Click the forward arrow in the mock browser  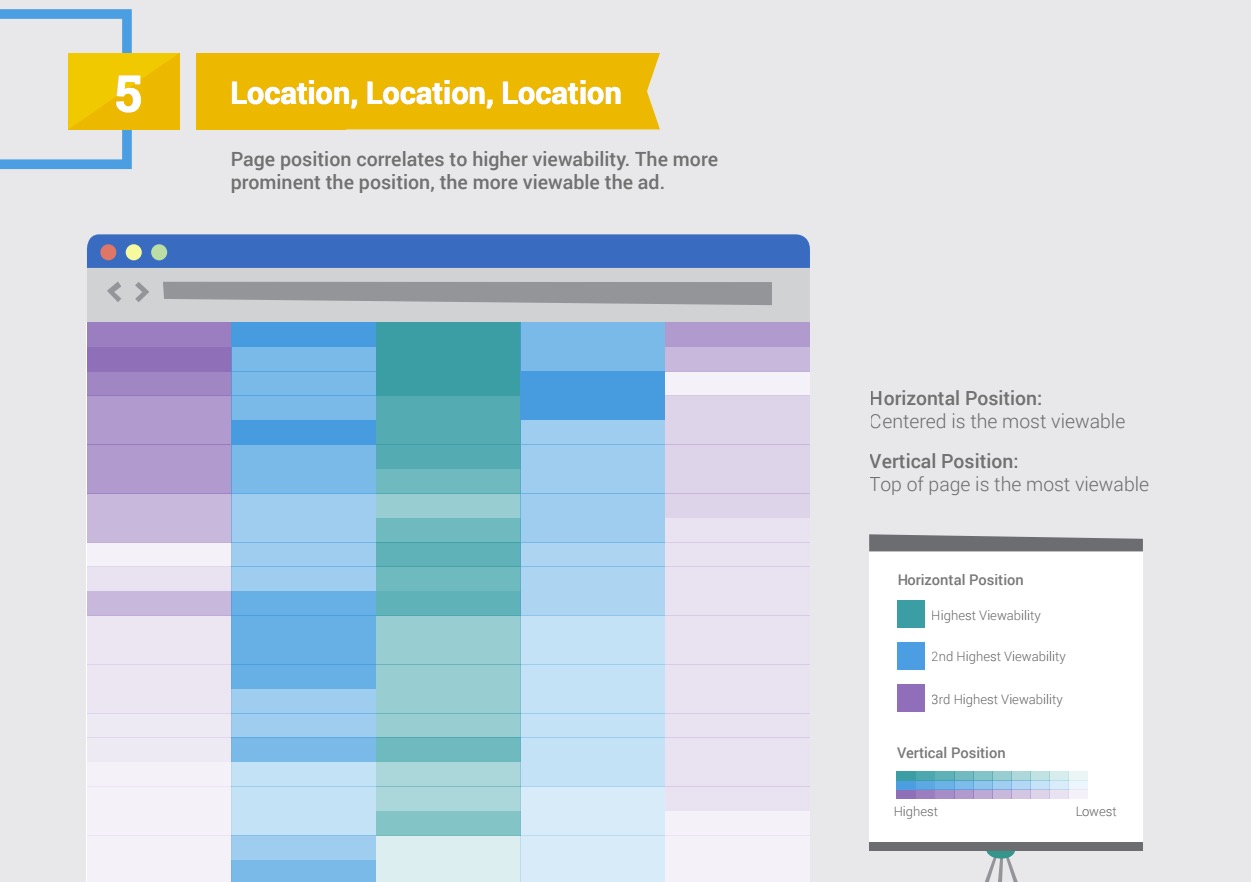pyautogui.click(x=142, y=292)
